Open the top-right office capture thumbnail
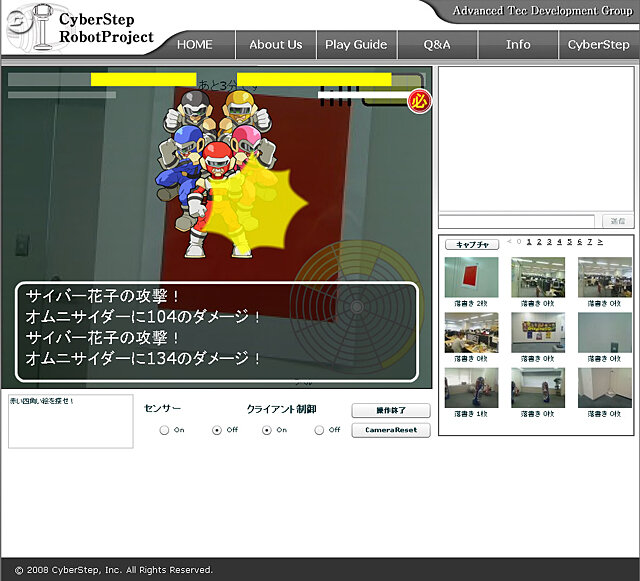 [605, 277]
